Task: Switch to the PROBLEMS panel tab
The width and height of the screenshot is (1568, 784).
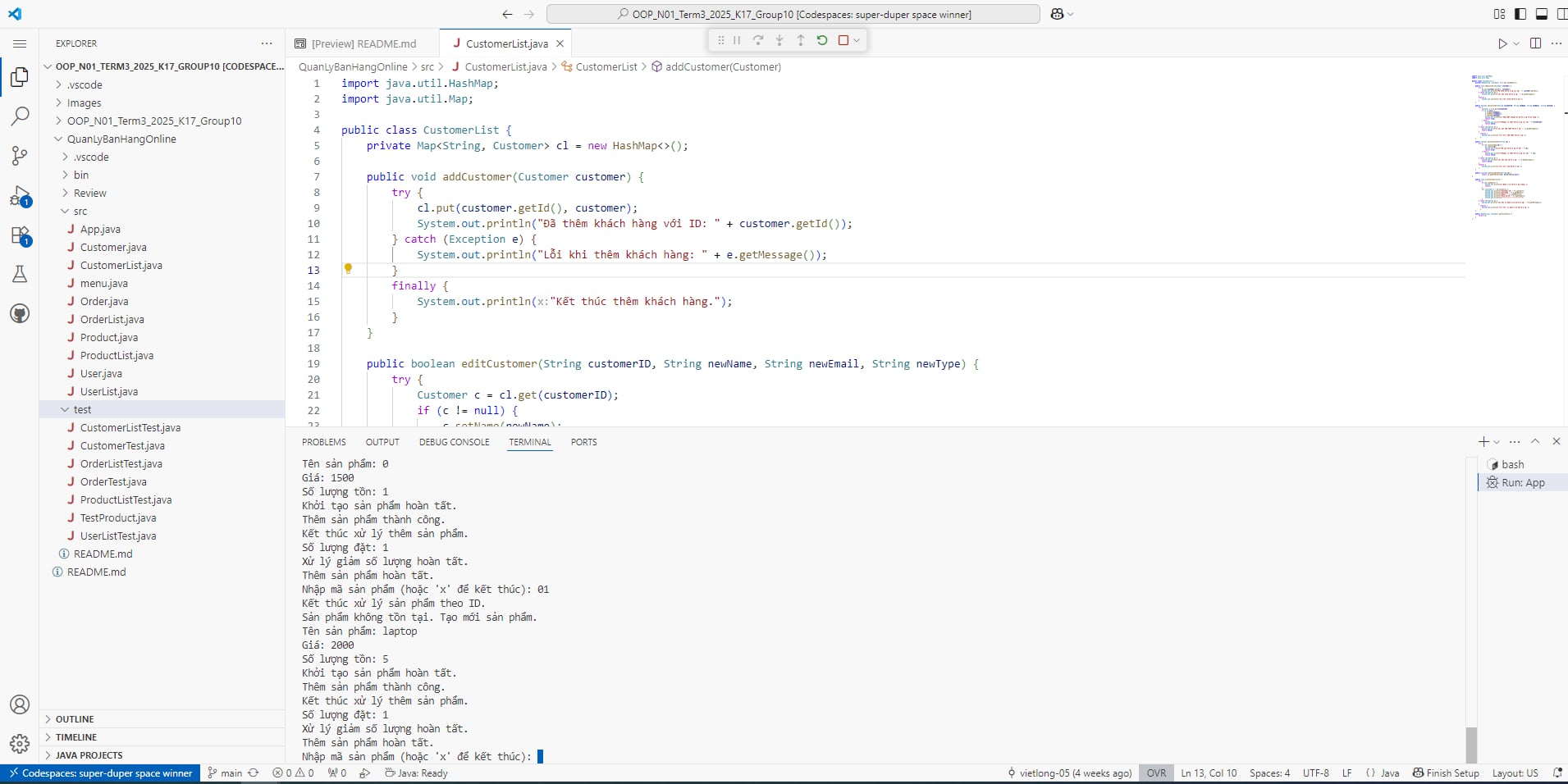Action: [x=324, y=442]
